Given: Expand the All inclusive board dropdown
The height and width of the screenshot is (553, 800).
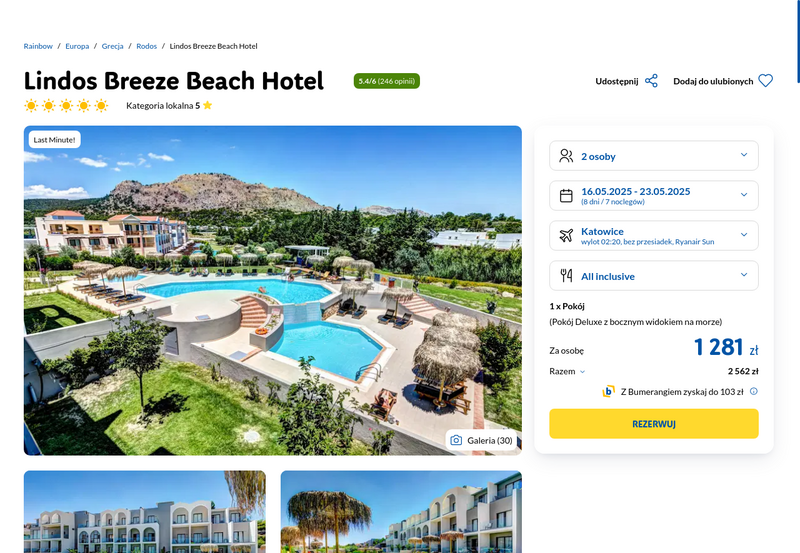Looking at the screenshot, I should click(x=654, y=275).
